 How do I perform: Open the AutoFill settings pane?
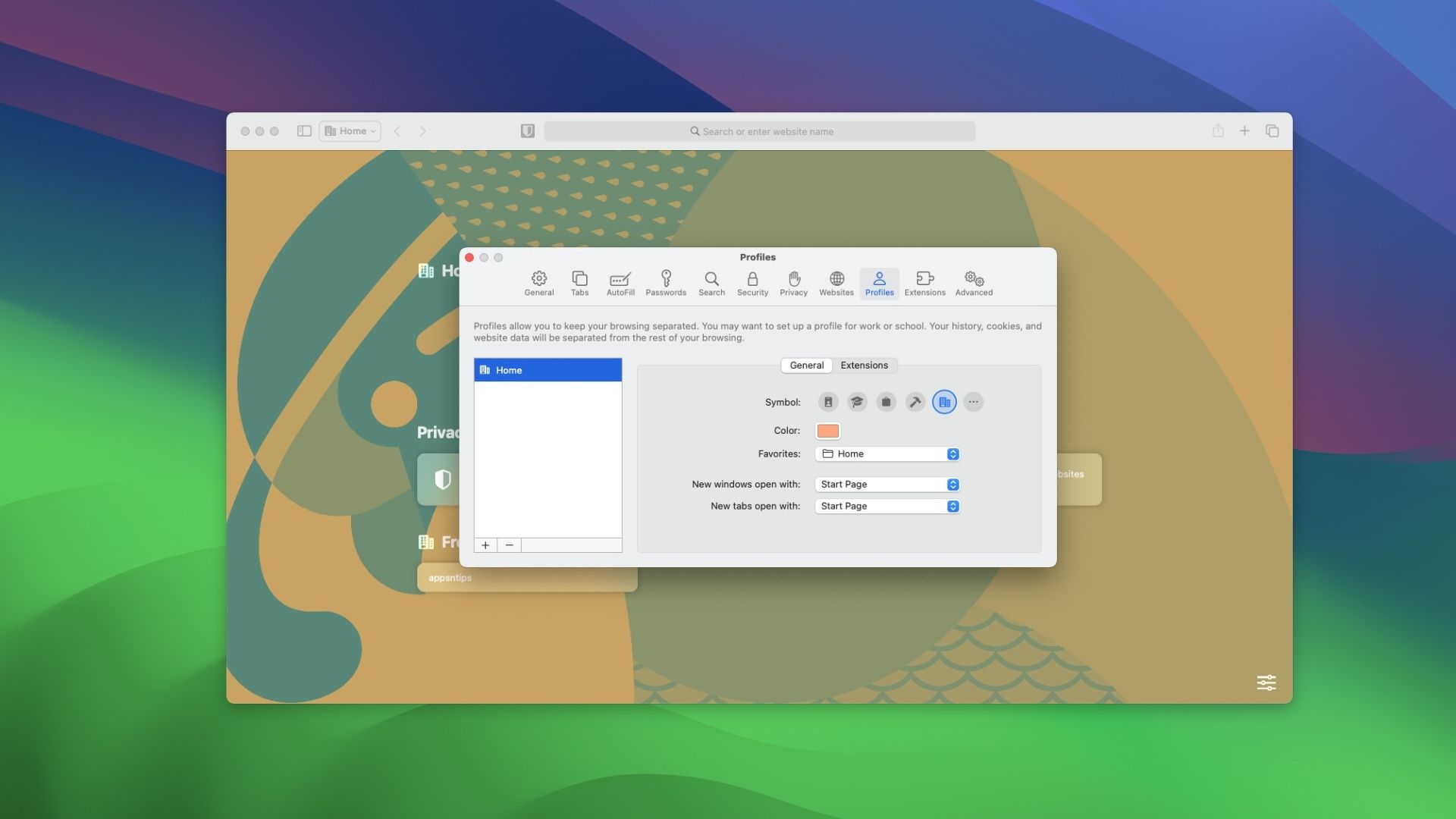click(620, 283)
